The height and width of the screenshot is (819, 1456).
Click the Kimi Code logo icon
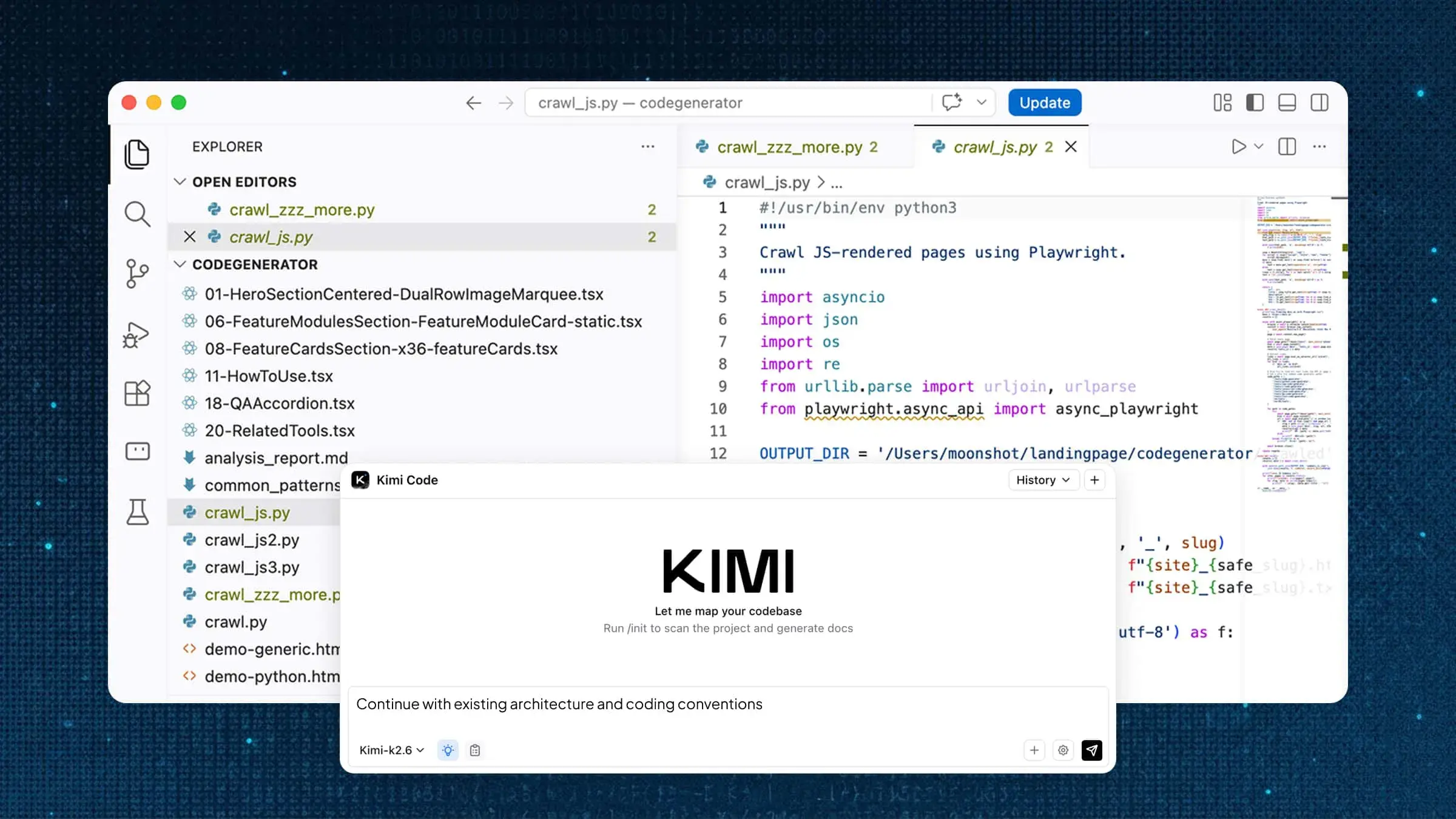tap(360, 480)
